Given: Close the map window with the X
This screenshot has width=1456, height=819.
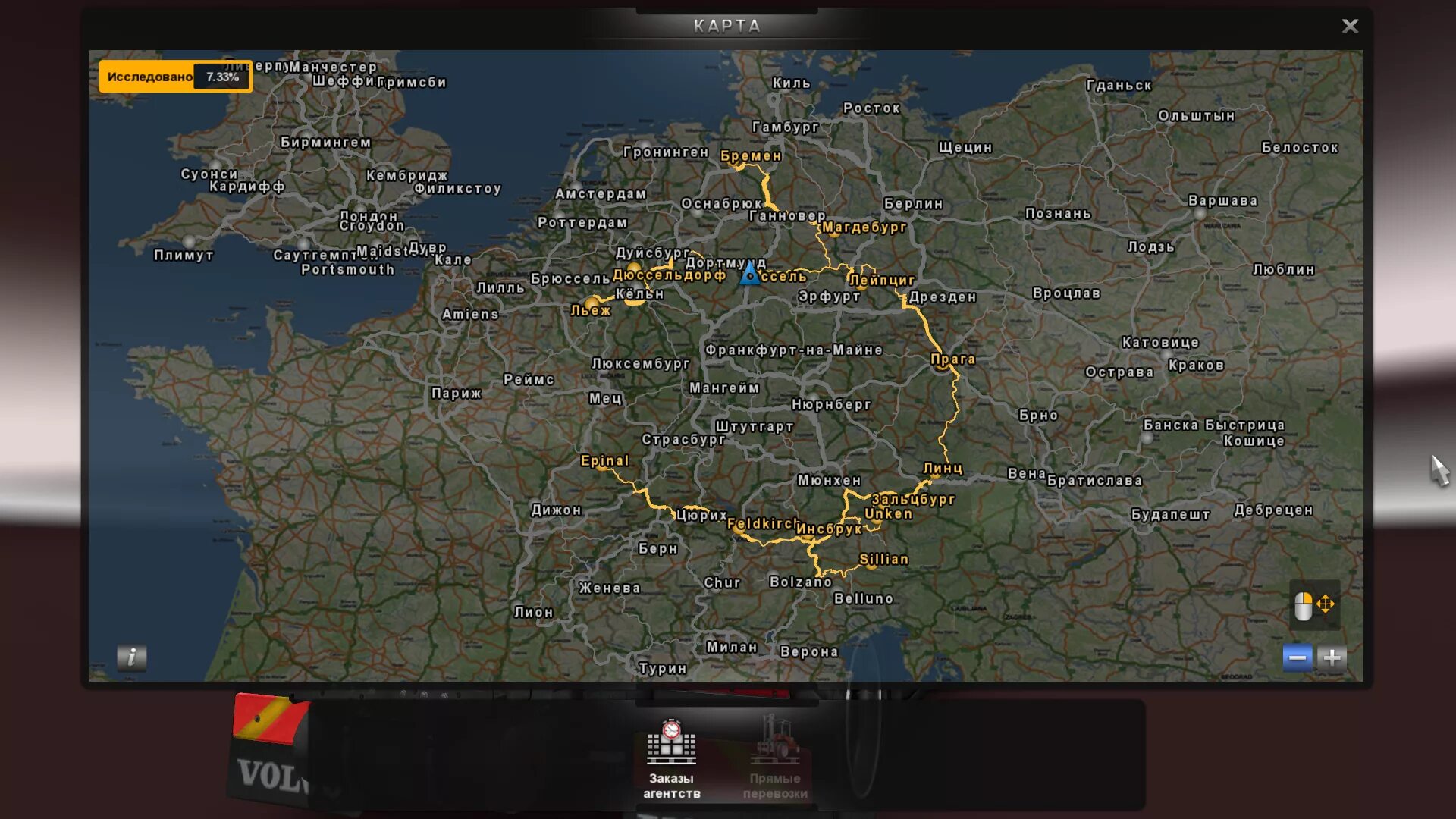Looking at the screenshot, I should (1350, 26).
